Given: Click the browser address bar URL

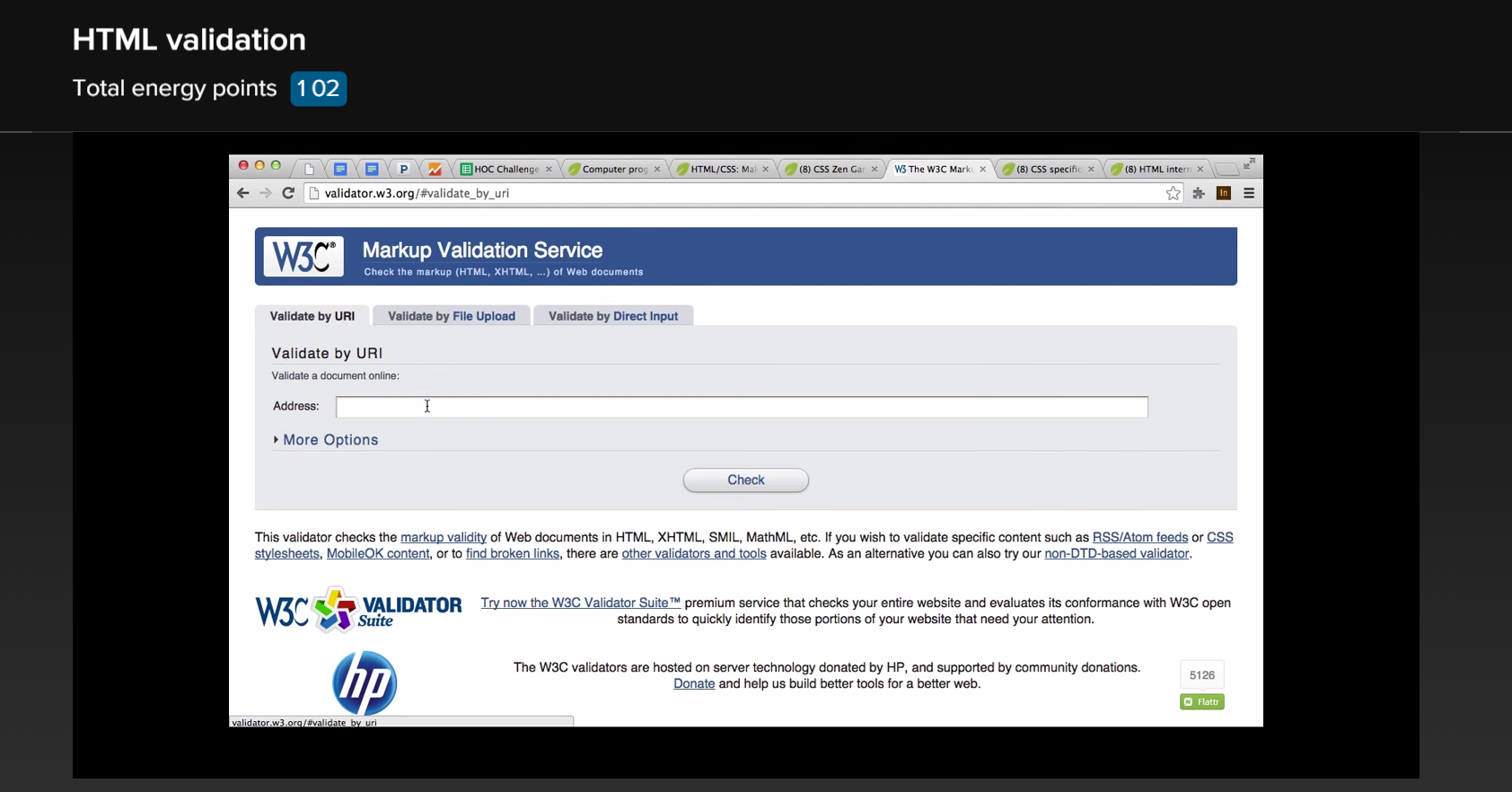Looking at the screenshot, I should [x=417, y=193].
